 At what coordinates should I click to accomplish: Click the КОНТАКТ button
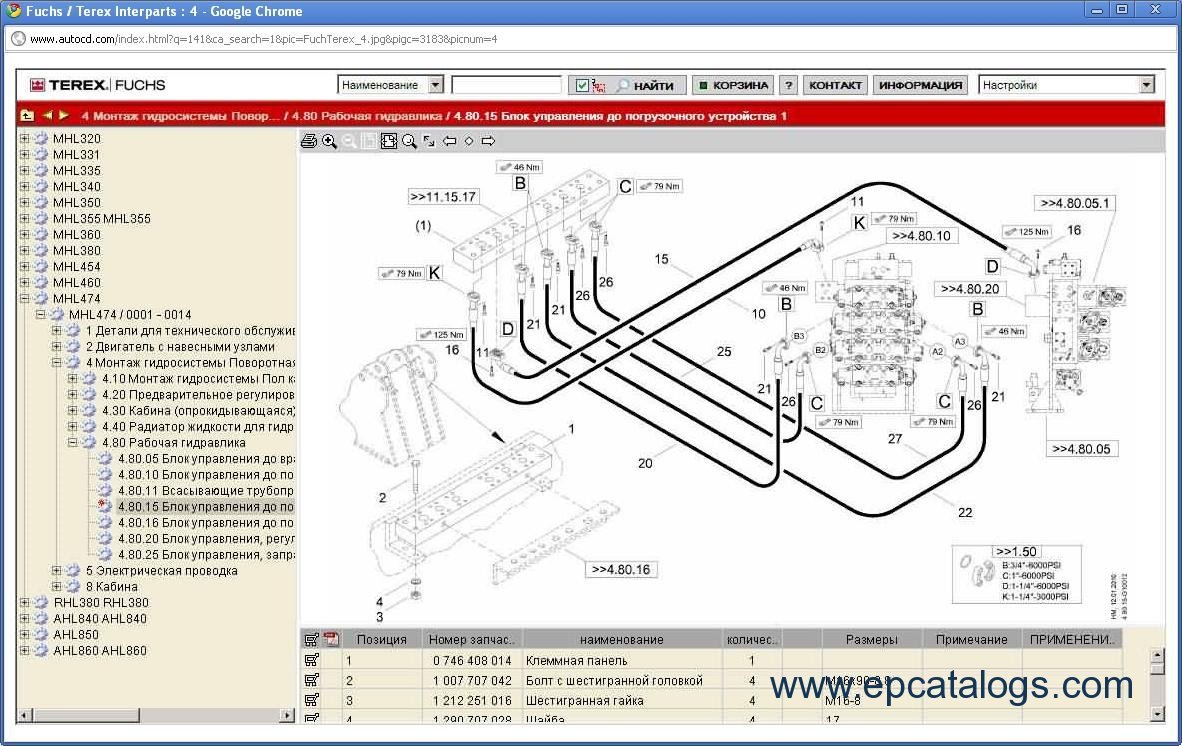835,85
